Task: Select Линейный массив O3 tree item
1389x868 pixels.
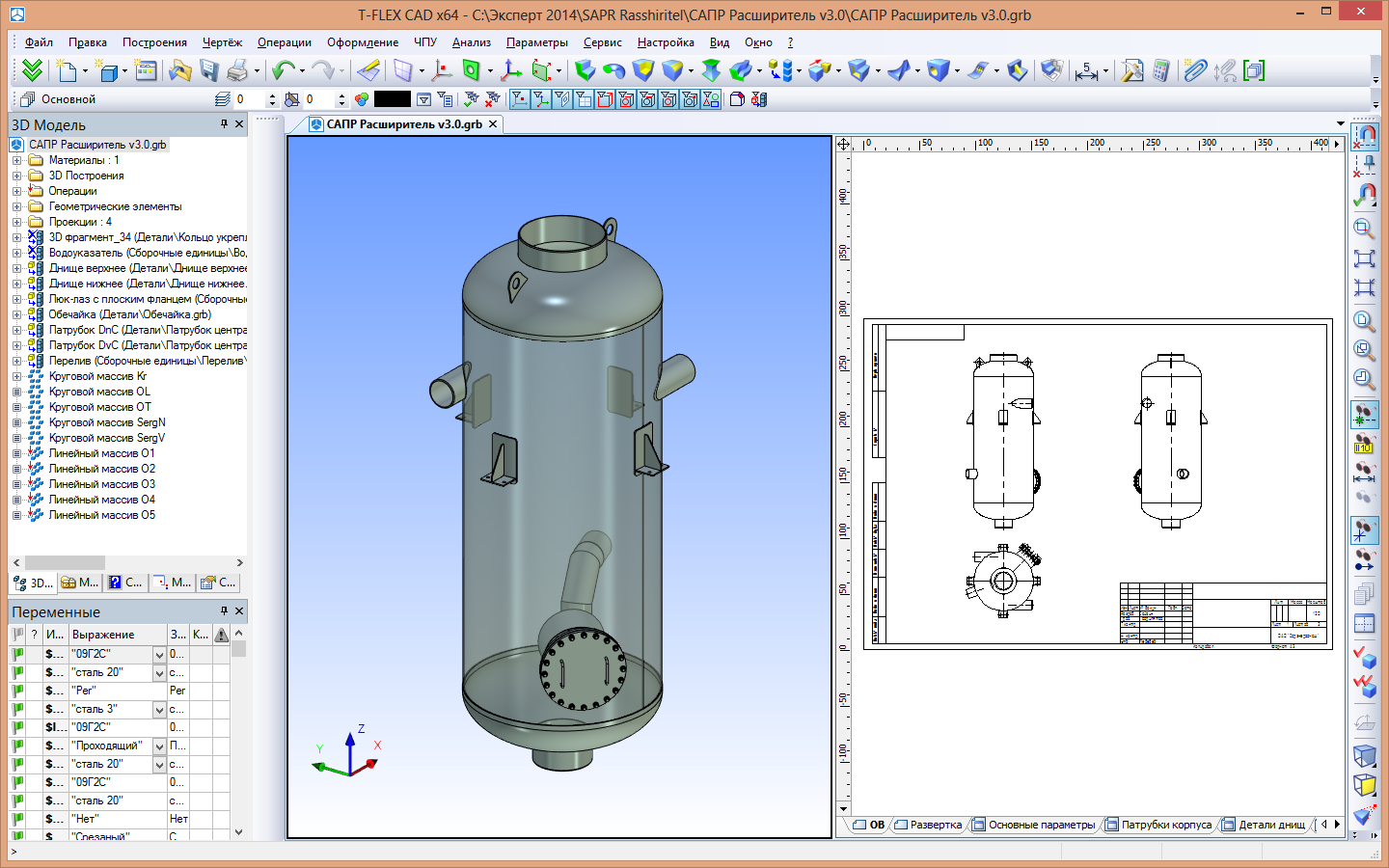Action: pyautogui.click(x=101, y=484)
